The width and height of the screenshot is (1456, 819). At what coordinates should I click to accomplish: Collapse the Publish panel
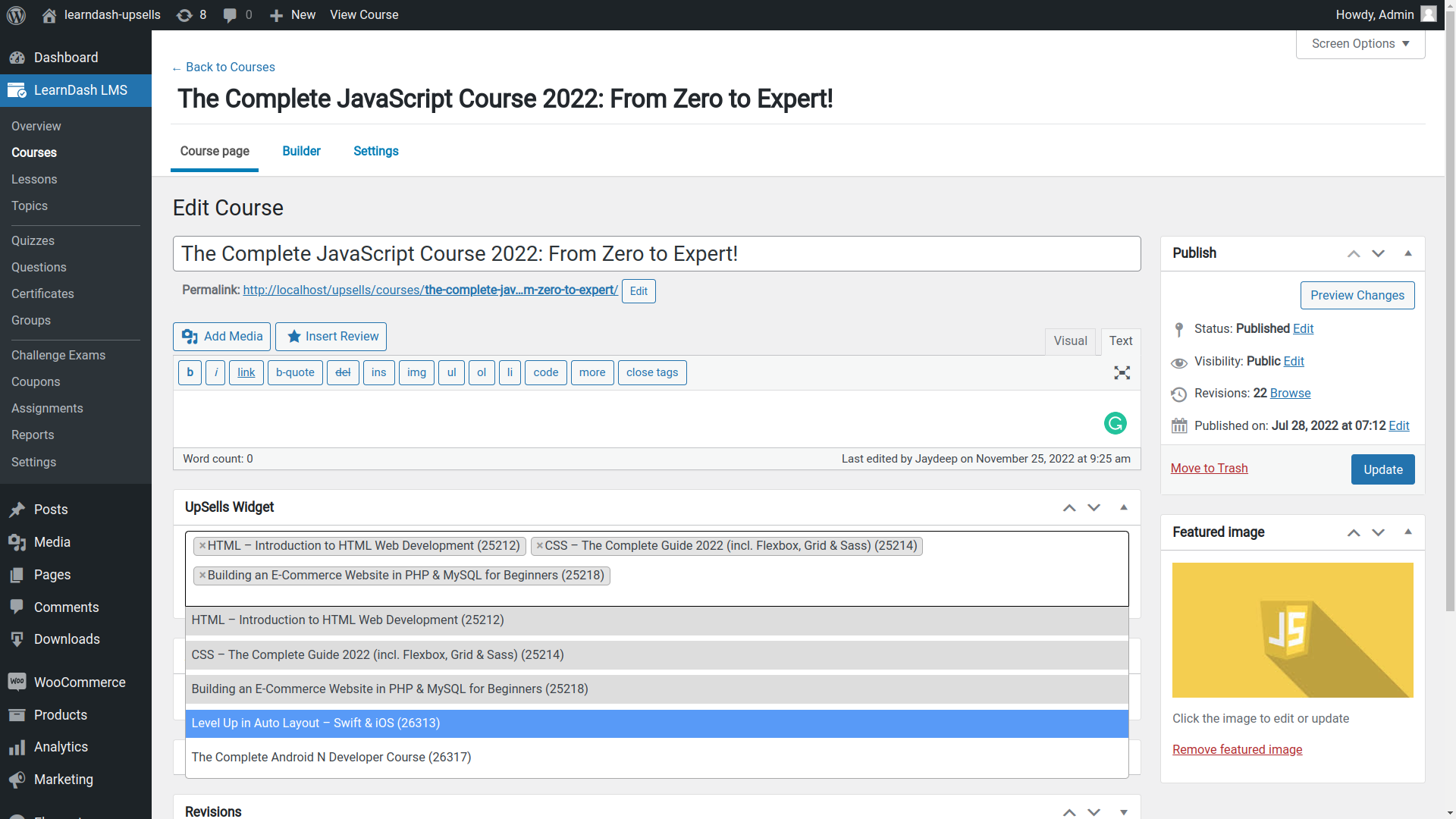[1408, 254]
